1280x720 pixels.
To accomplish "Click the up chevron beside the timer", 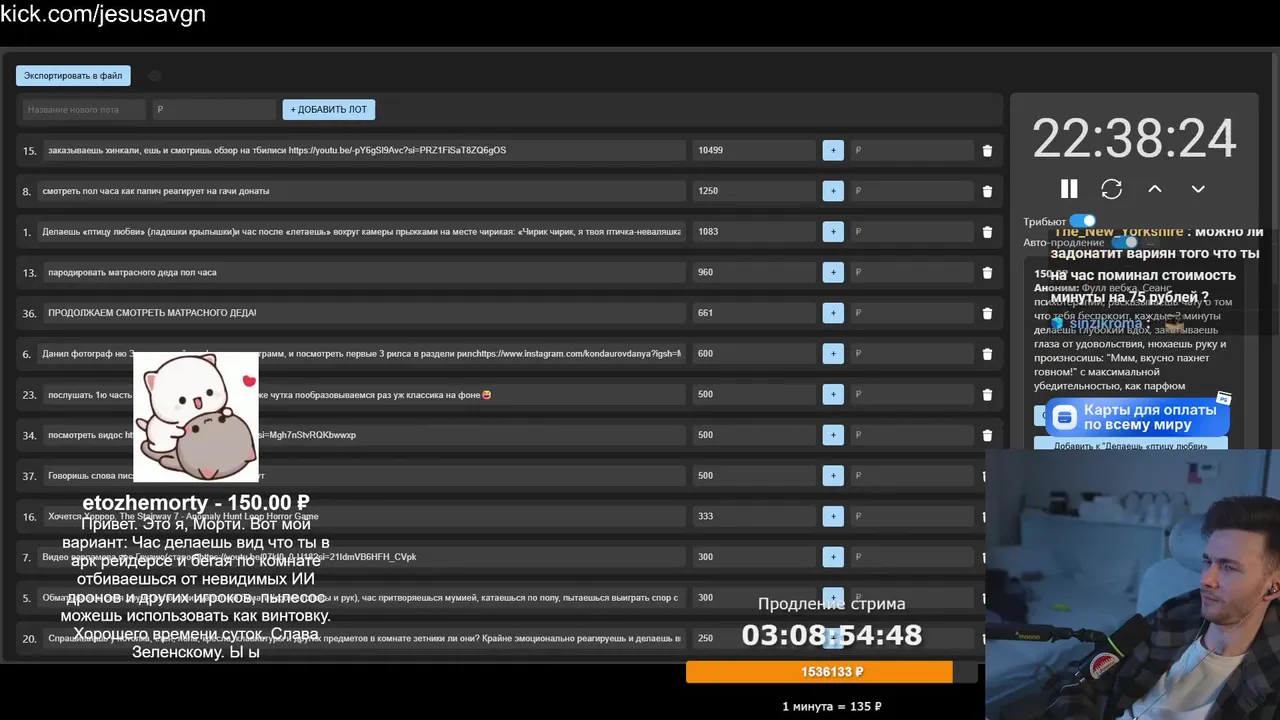I will point(1155,189).
